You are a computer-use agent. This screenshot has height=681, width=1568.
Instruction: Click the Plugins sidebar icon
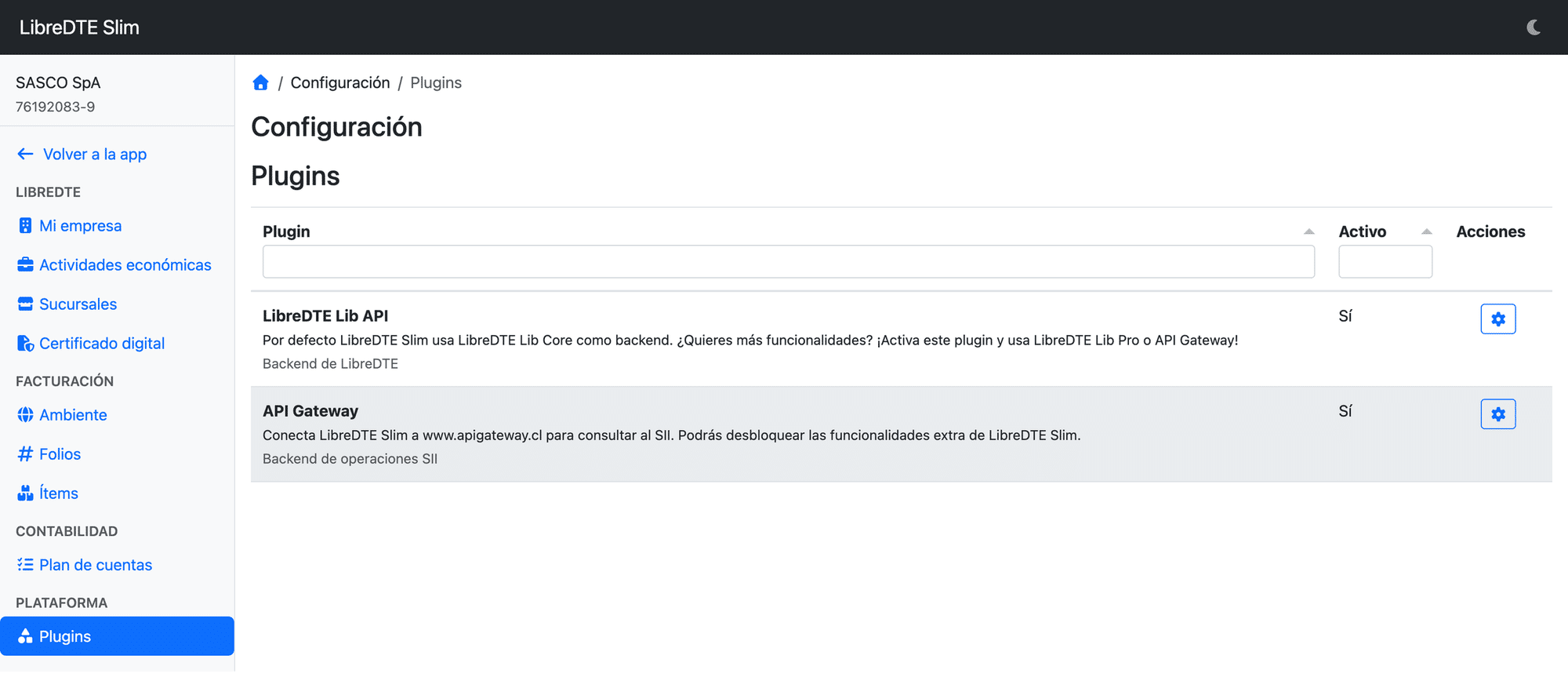(x=25, y=636)
